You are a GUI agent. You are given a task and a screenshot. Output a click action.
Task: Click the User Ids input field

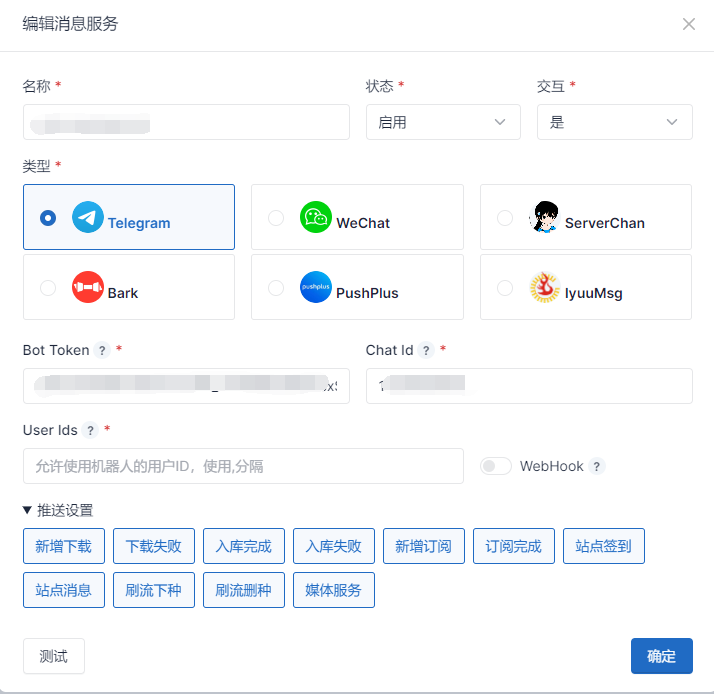coord(243,466)
